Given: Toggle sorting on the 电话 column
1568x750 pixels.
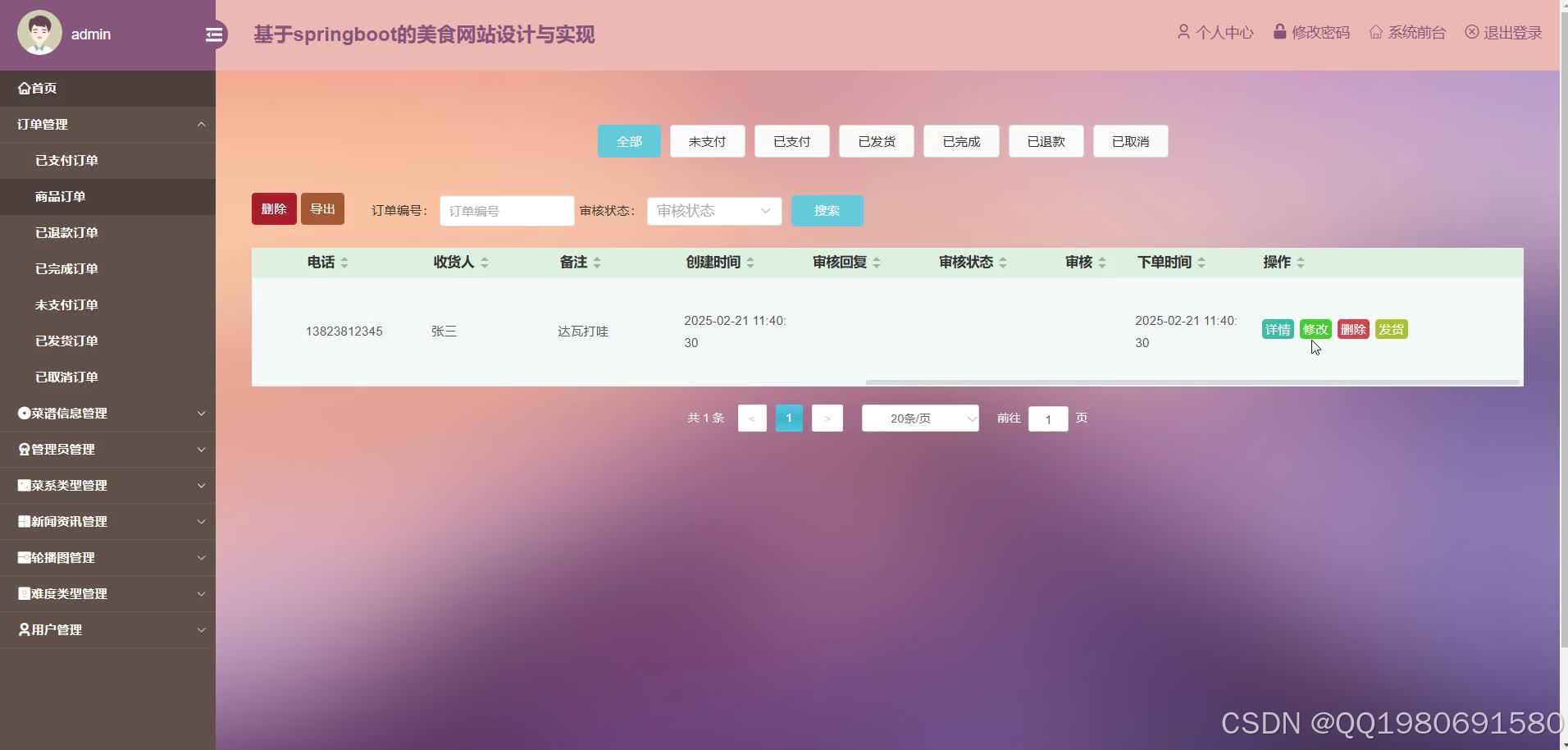Looking at the screenshot, I should (x=344, y=262).
